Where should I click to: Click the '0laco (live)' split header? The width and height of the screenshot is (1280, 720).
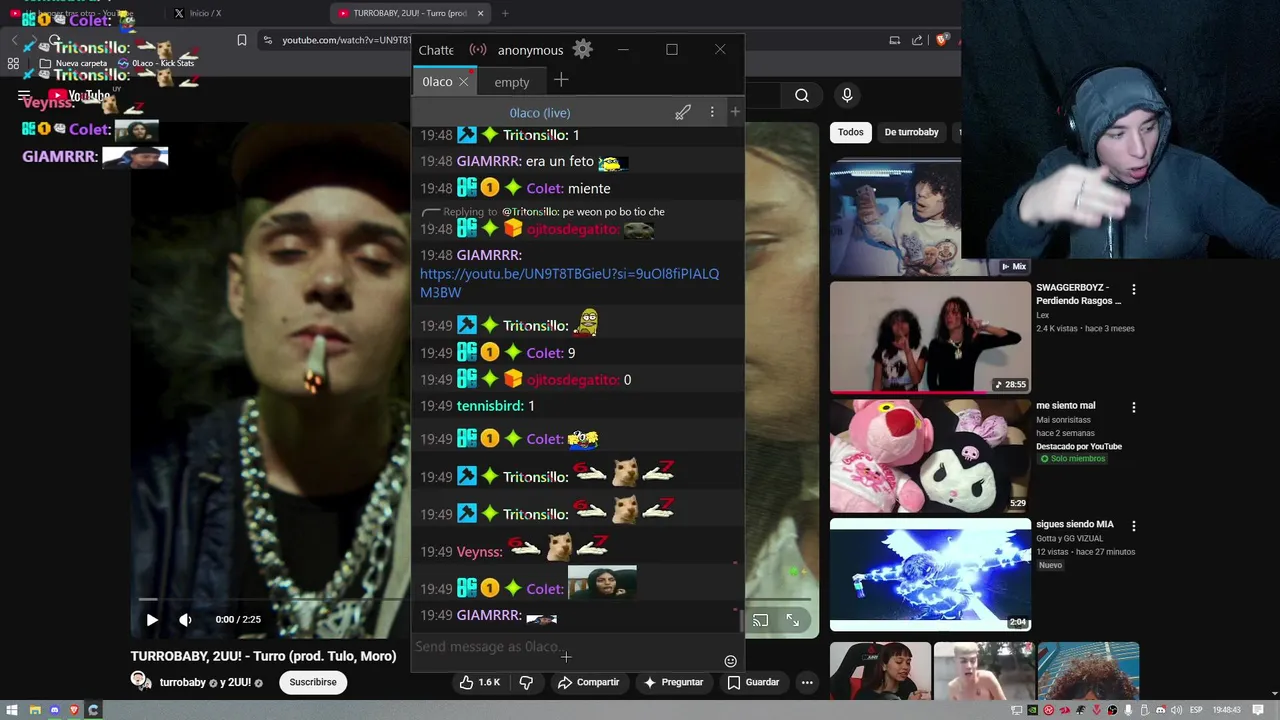click(540, 113)
